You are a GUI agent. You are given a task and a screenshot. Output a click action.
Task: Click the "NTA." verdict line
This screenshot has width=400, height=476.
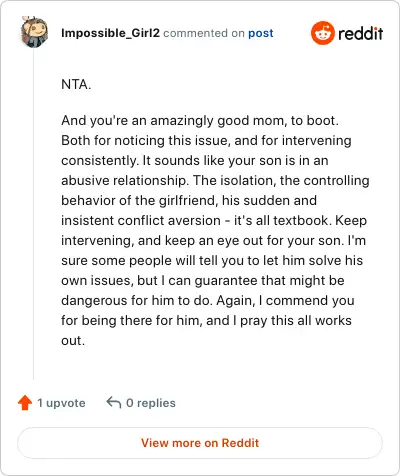[x=76, y=84]
